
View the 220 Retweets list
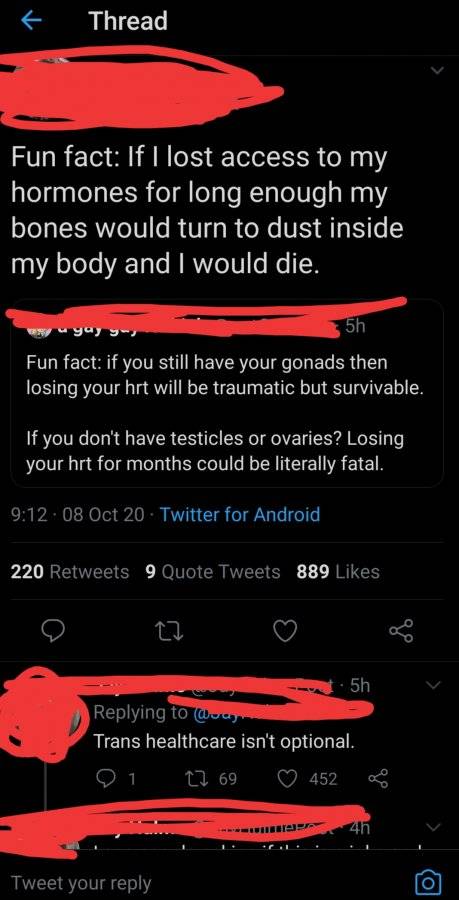click(71, 572)
